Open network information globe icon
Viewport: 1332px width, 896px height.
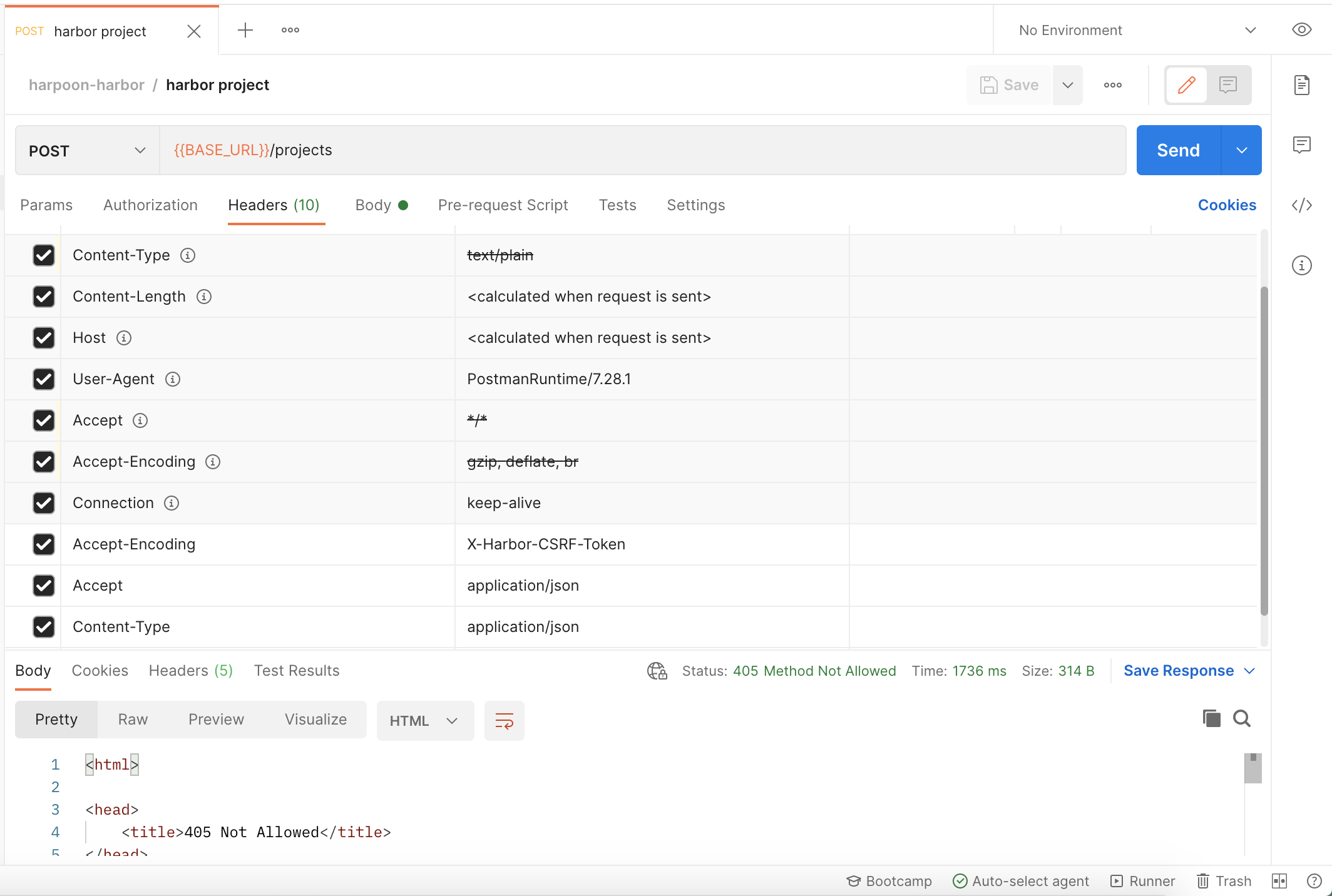pyautogui.click(x=657, y=671)
